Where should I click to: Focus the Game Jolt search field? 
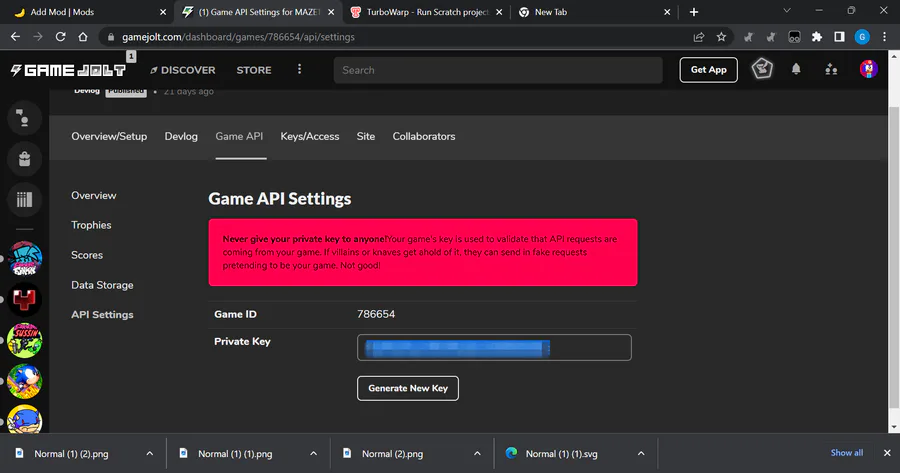tap(498, 70)
